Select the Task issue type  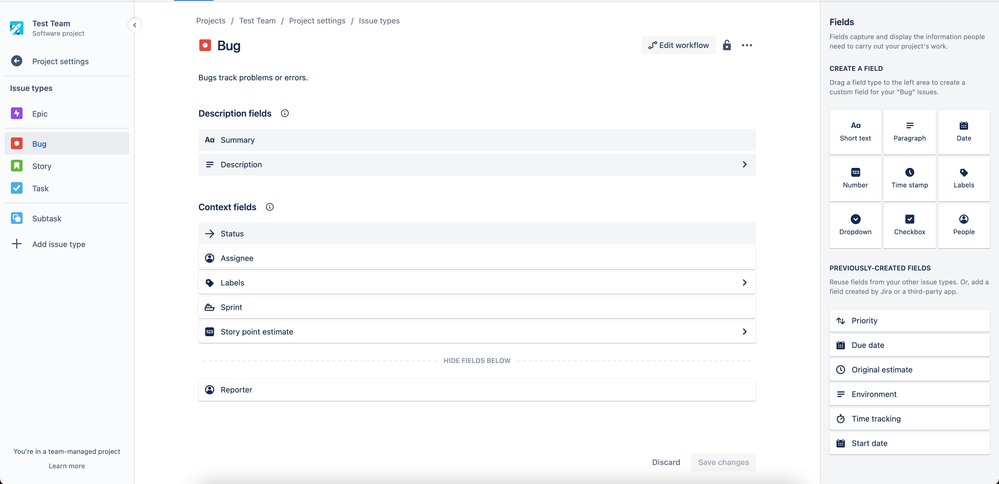click(x=67, y=188)
